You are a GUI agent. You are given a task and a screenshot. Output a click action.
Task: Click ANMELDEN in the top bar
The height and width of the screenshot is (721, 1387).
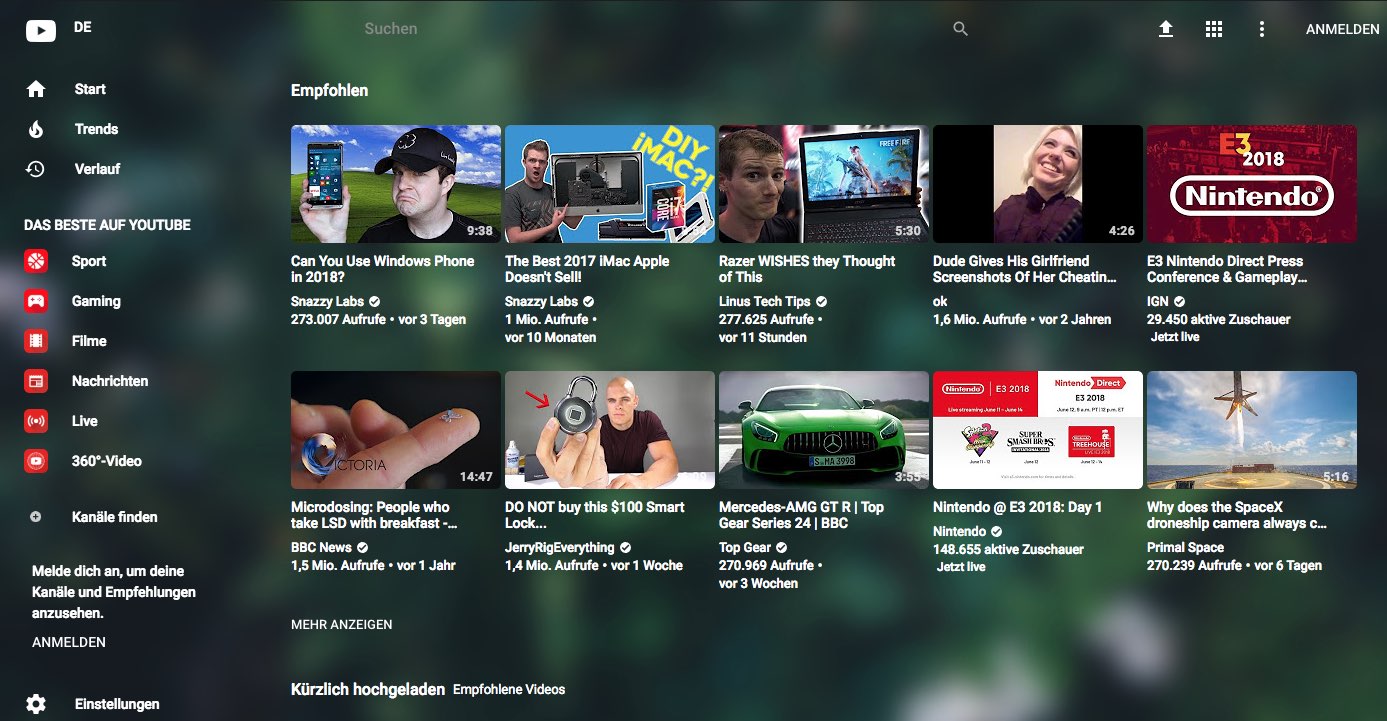click(x=1342, y=30)
